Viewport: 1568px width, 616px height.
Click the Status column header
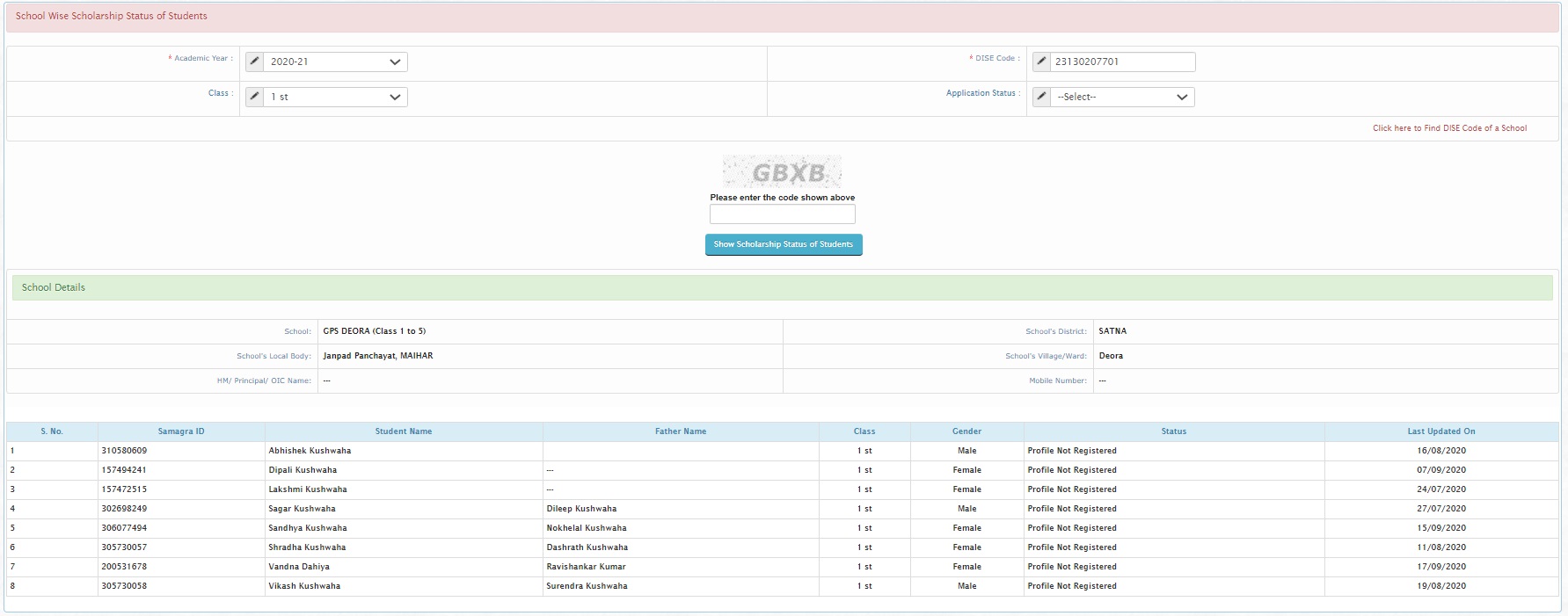(x=1173, y=431)
